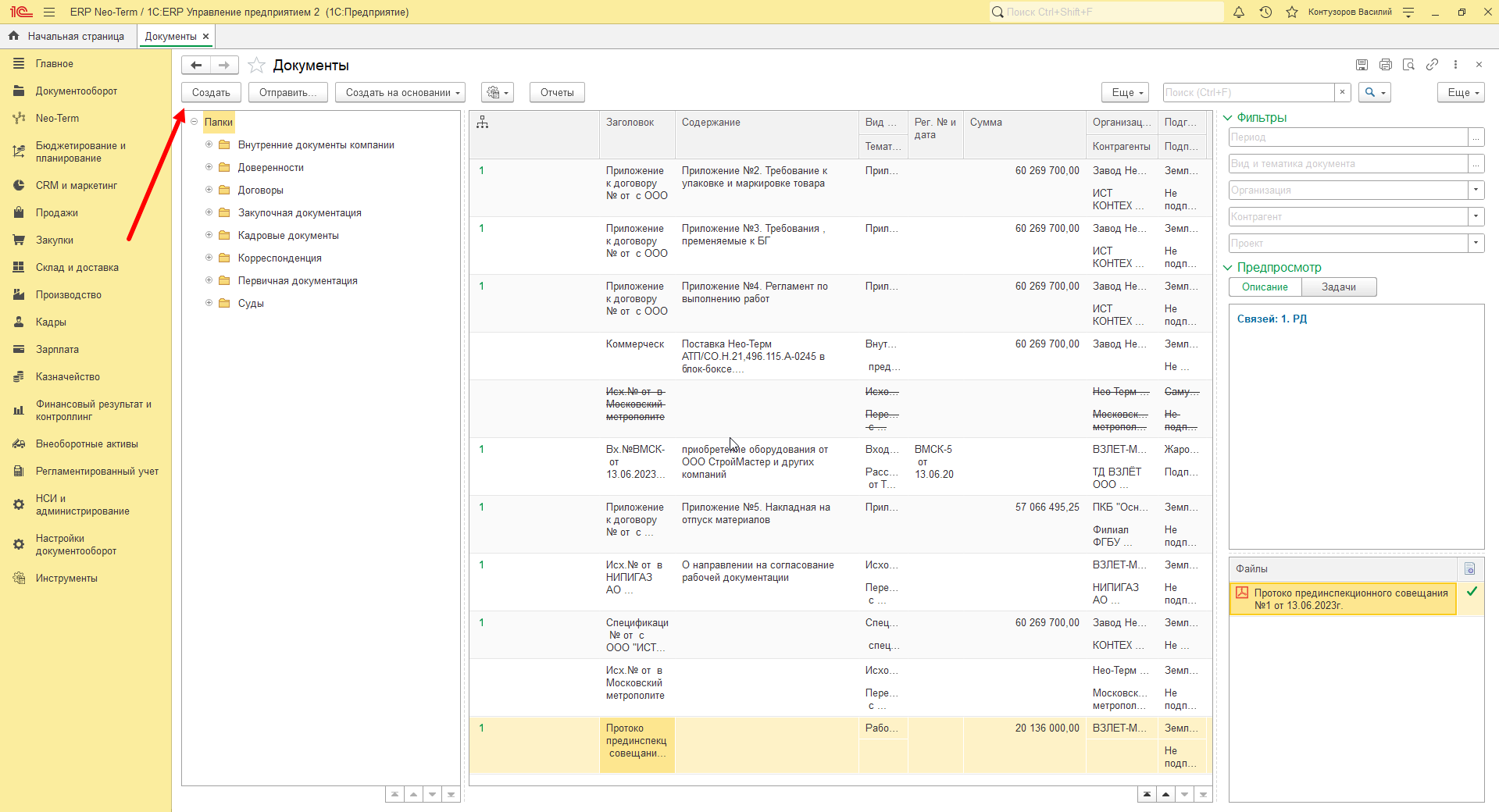Focus the list search field Поиск (Ctrl+F)
The height and width of the screenshot is (812, 1499).
(1248, 93)
